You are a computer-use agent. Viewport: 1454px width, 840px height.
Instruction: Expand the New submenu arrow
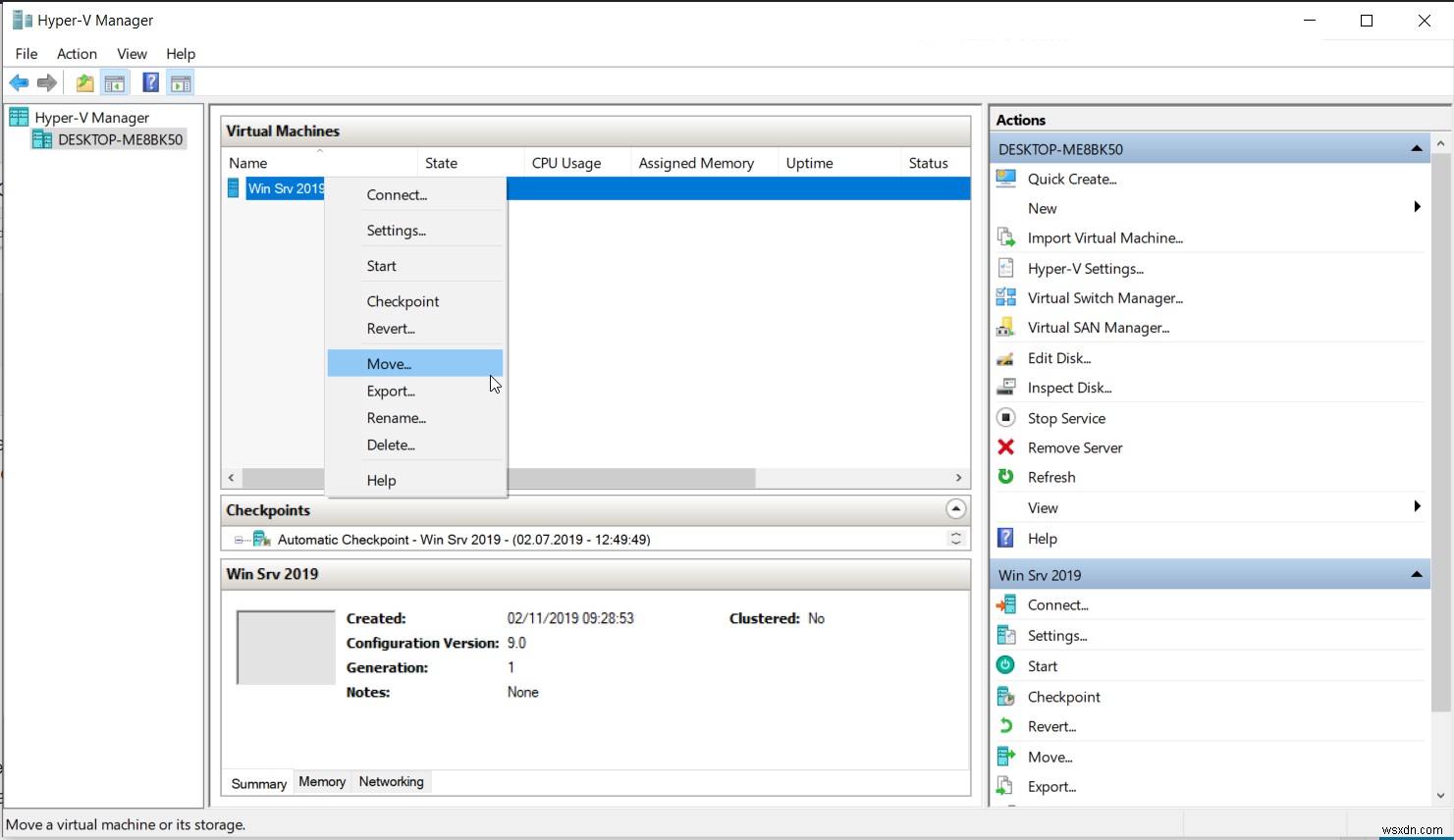click(x=1416, y=207)
